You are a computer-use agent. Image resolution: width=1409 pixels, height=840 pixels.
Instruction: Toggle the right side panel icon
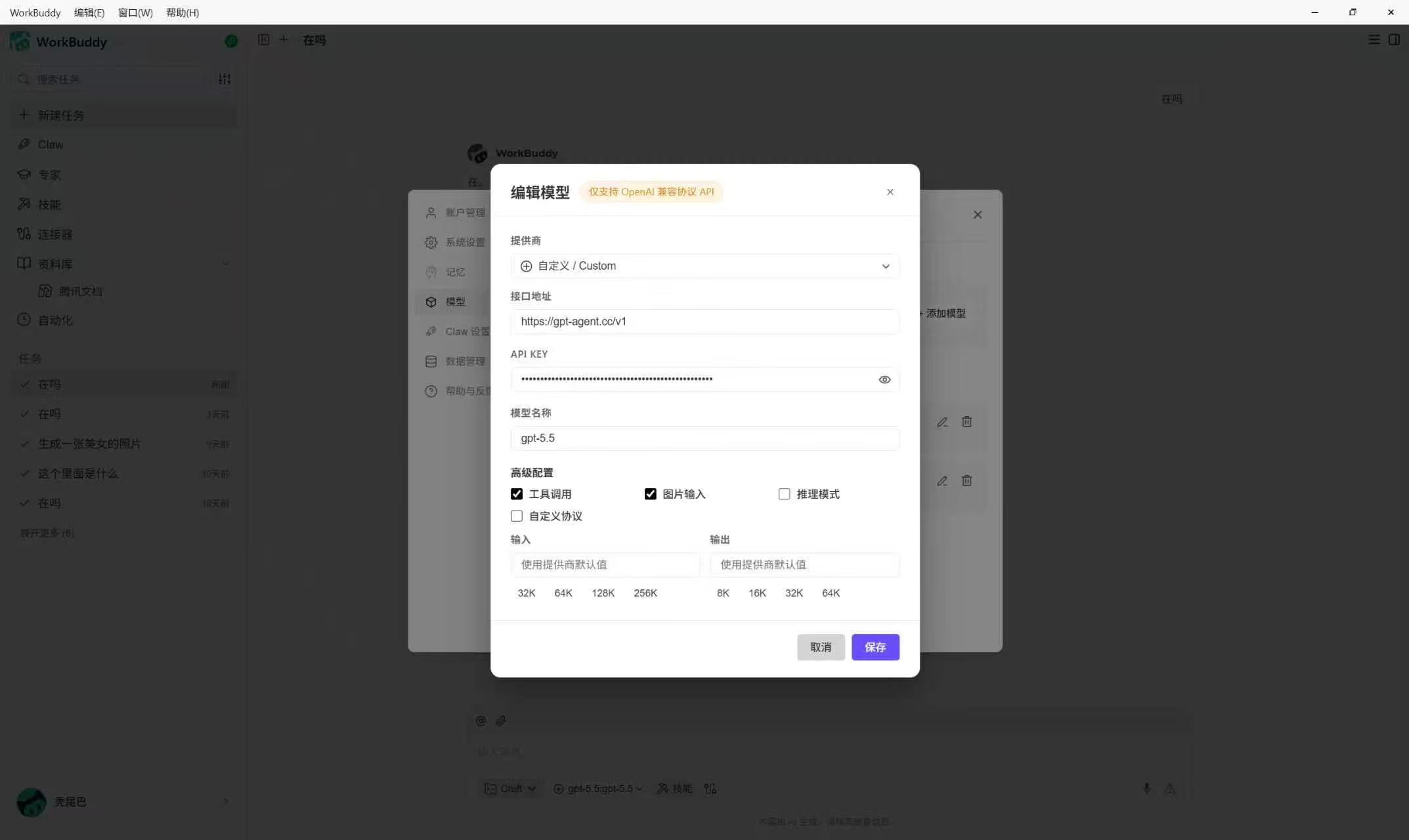1395,40
